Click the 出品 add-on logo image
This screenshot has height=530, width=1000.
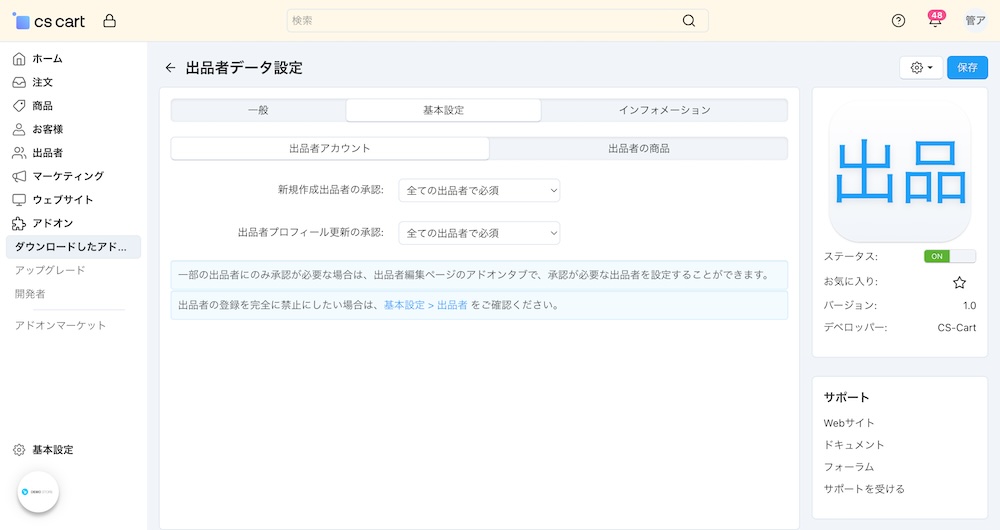[899, 171]
